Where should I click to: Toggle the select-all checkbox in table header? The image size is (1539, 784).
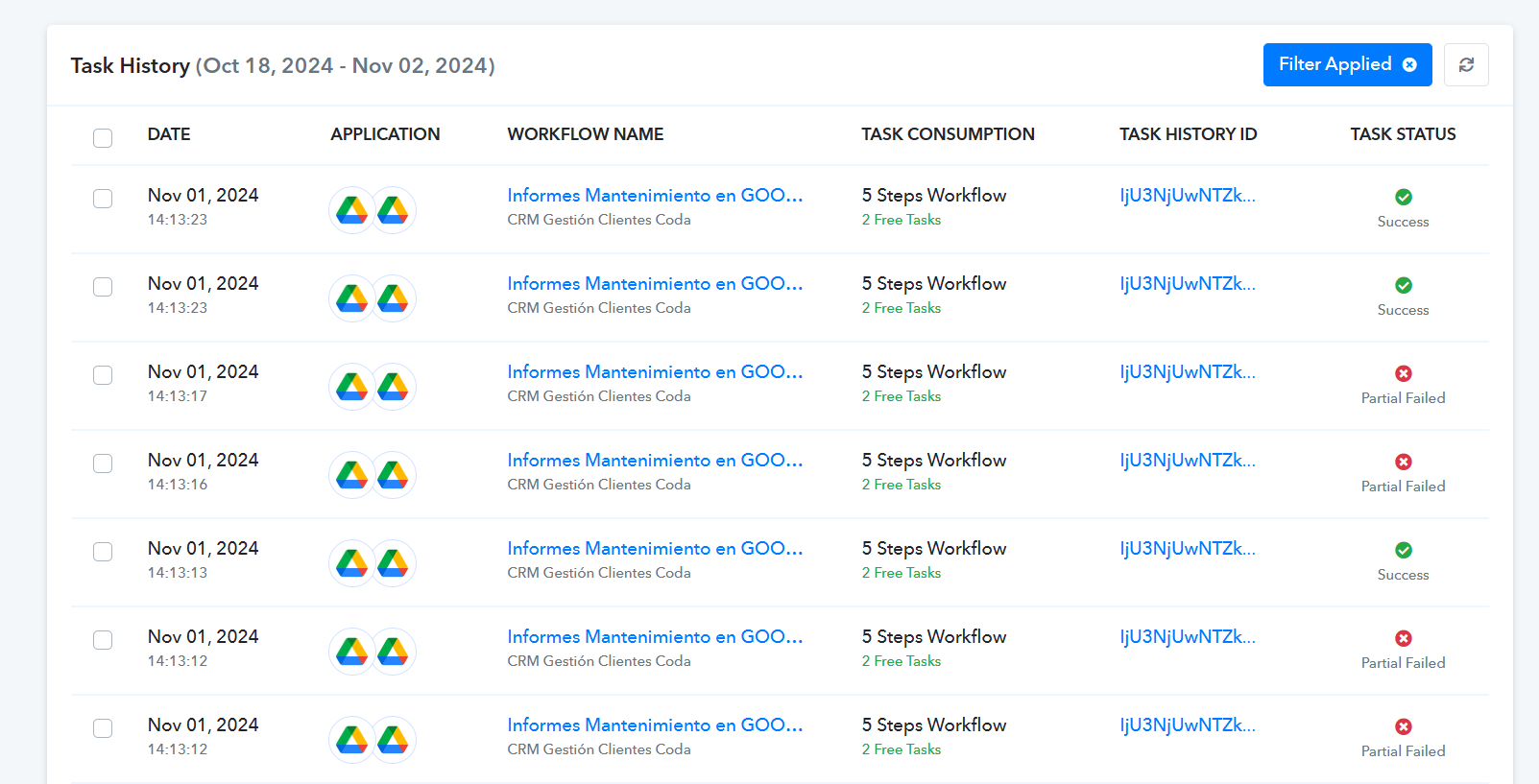(103, 138)
